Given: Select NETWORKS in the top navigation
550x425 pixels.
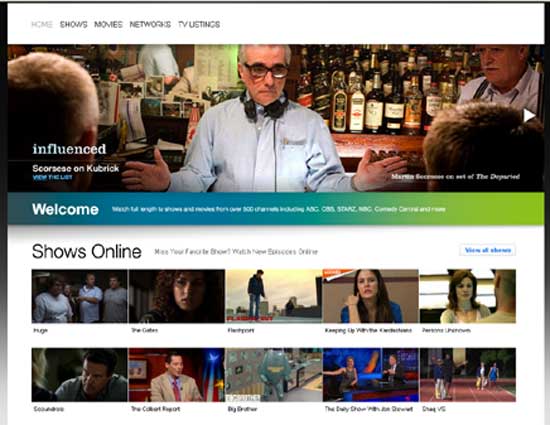Looking at the screenshot, I should (150, 25).
